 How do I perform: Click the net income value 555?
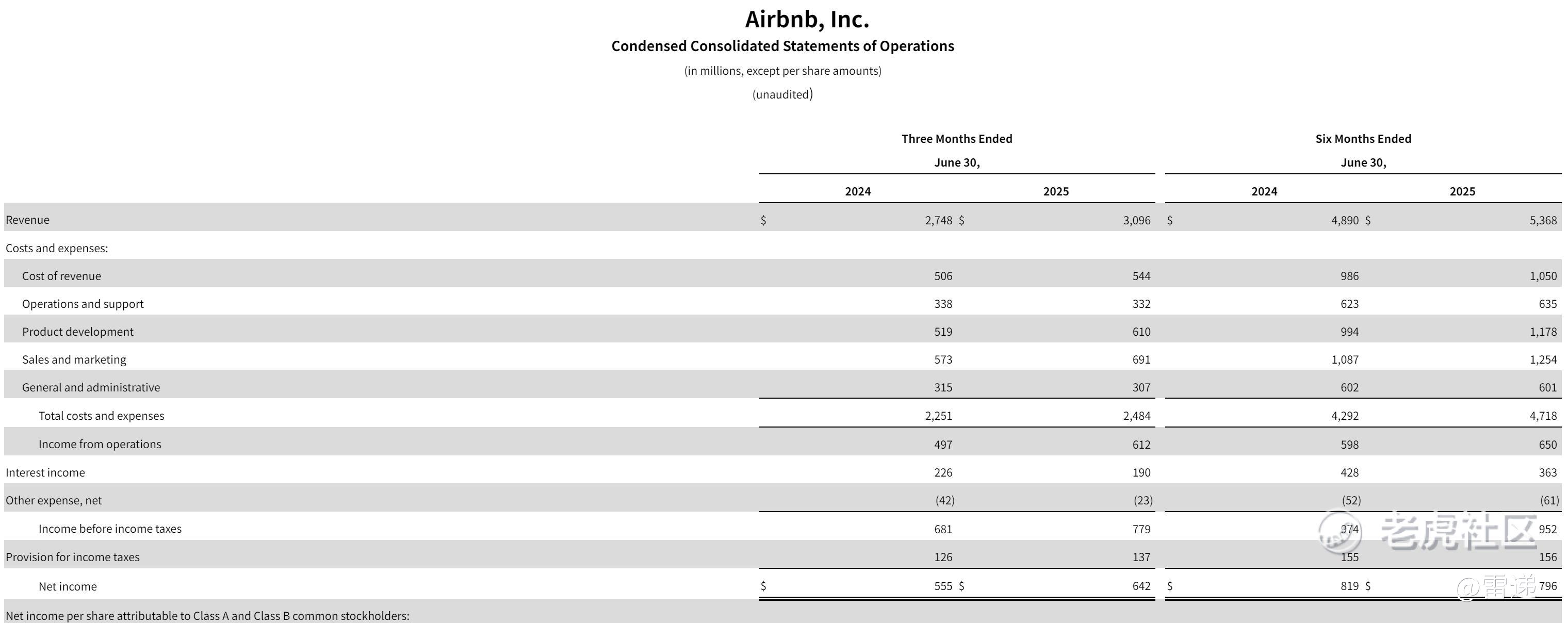(x=943, y=586)
